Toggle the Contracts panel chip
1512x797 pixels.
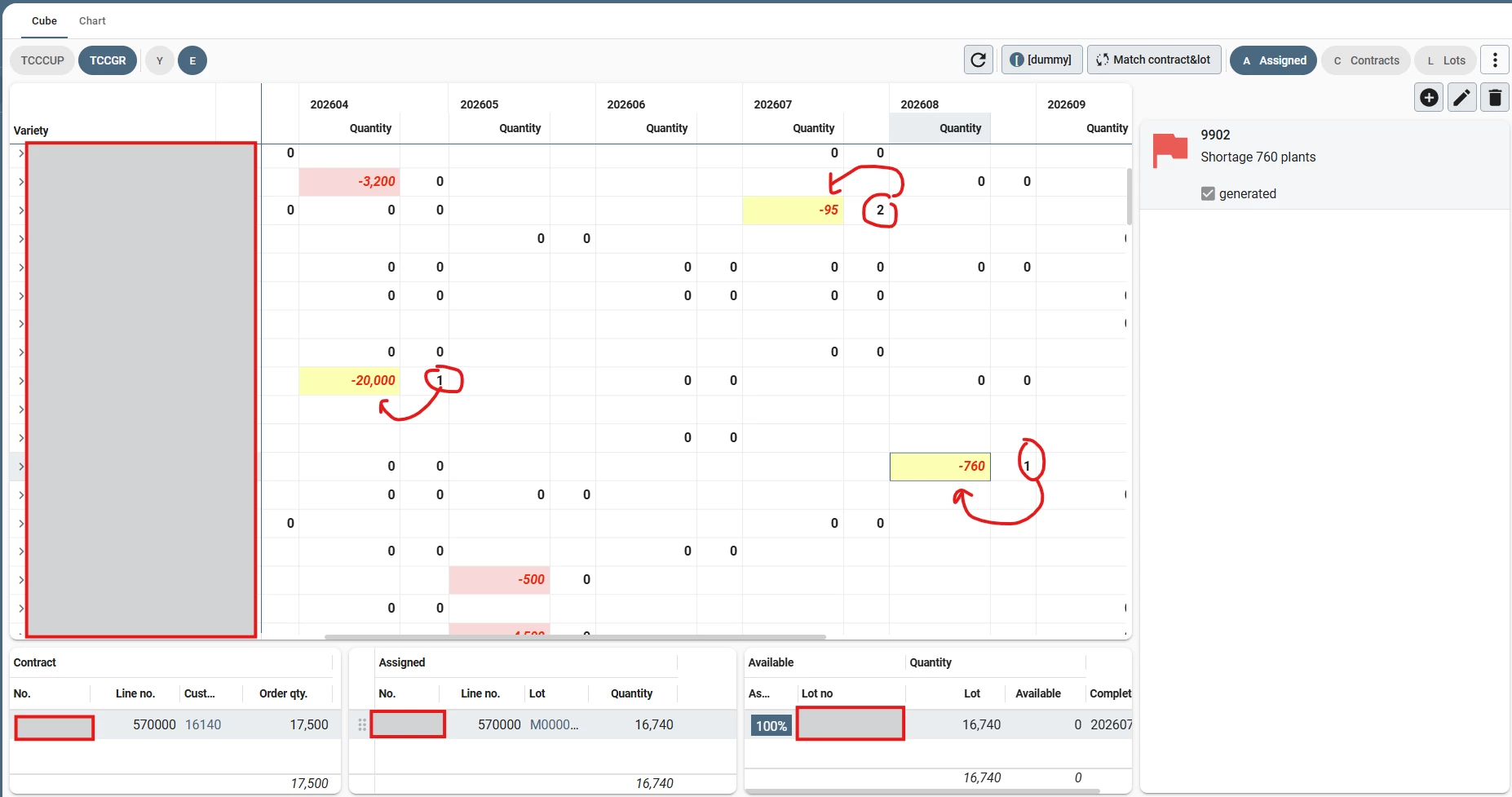pos(1365,60)
